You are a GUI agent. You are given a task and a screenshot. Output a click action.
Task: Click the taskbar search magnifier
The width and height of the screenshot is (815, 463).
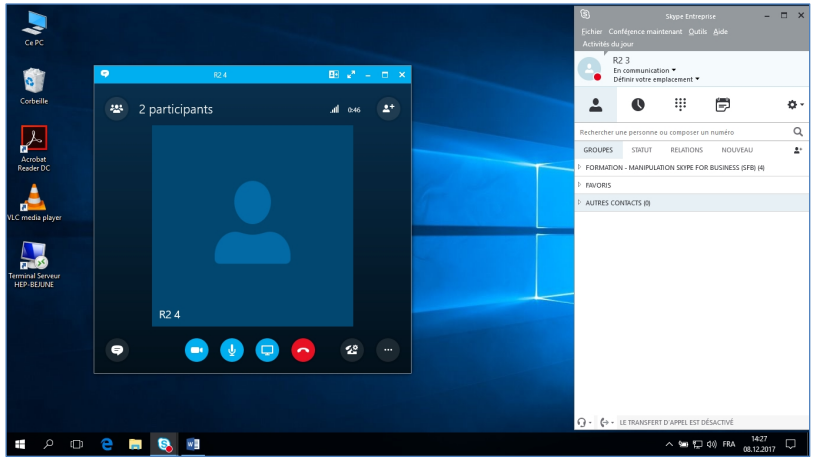[x=48, y=444]
